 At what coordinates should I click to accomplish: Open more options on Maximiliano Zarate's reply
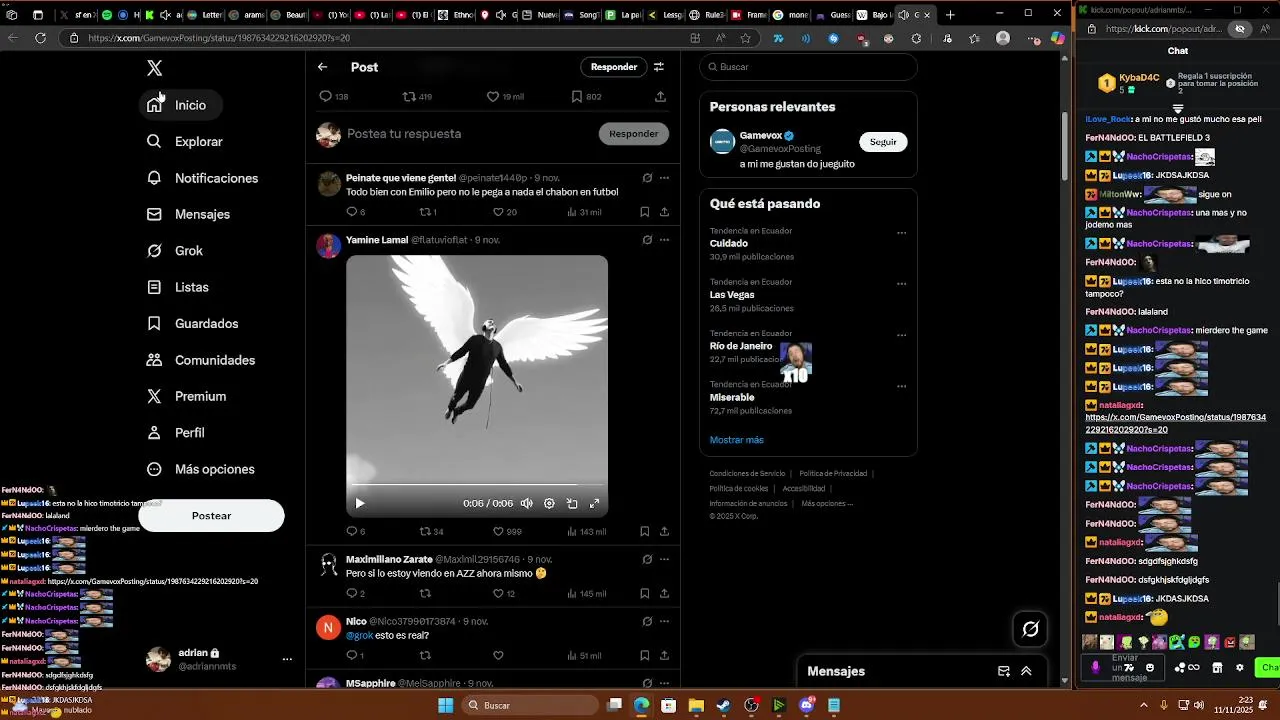664,559
